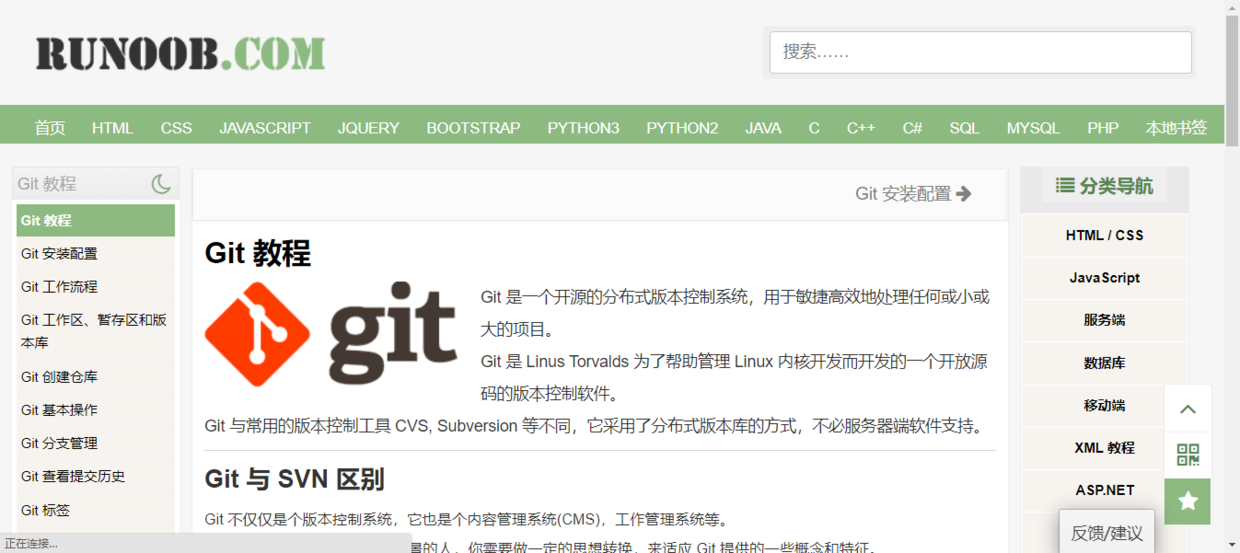Open C# in the navigation bar
This screenshot has height=553, width=1240.
(x=912, y=128)
